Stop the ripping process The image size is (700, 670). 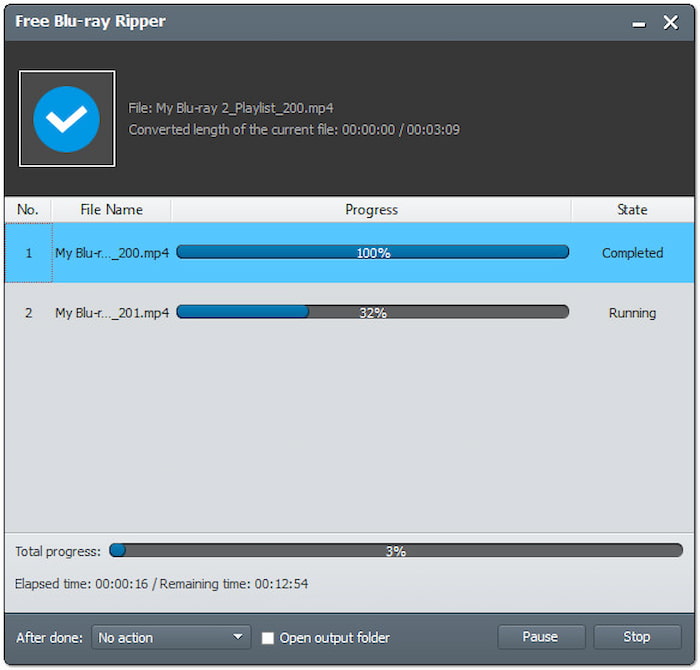636,637
